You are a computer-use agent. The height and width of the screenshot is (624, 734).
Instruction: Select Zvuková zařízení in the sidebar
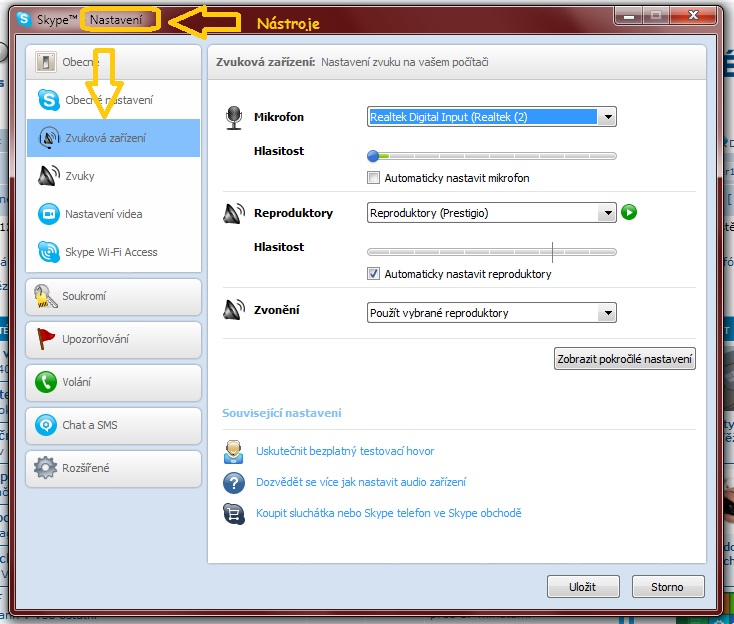pyautogui.click(x=113, y=138)
